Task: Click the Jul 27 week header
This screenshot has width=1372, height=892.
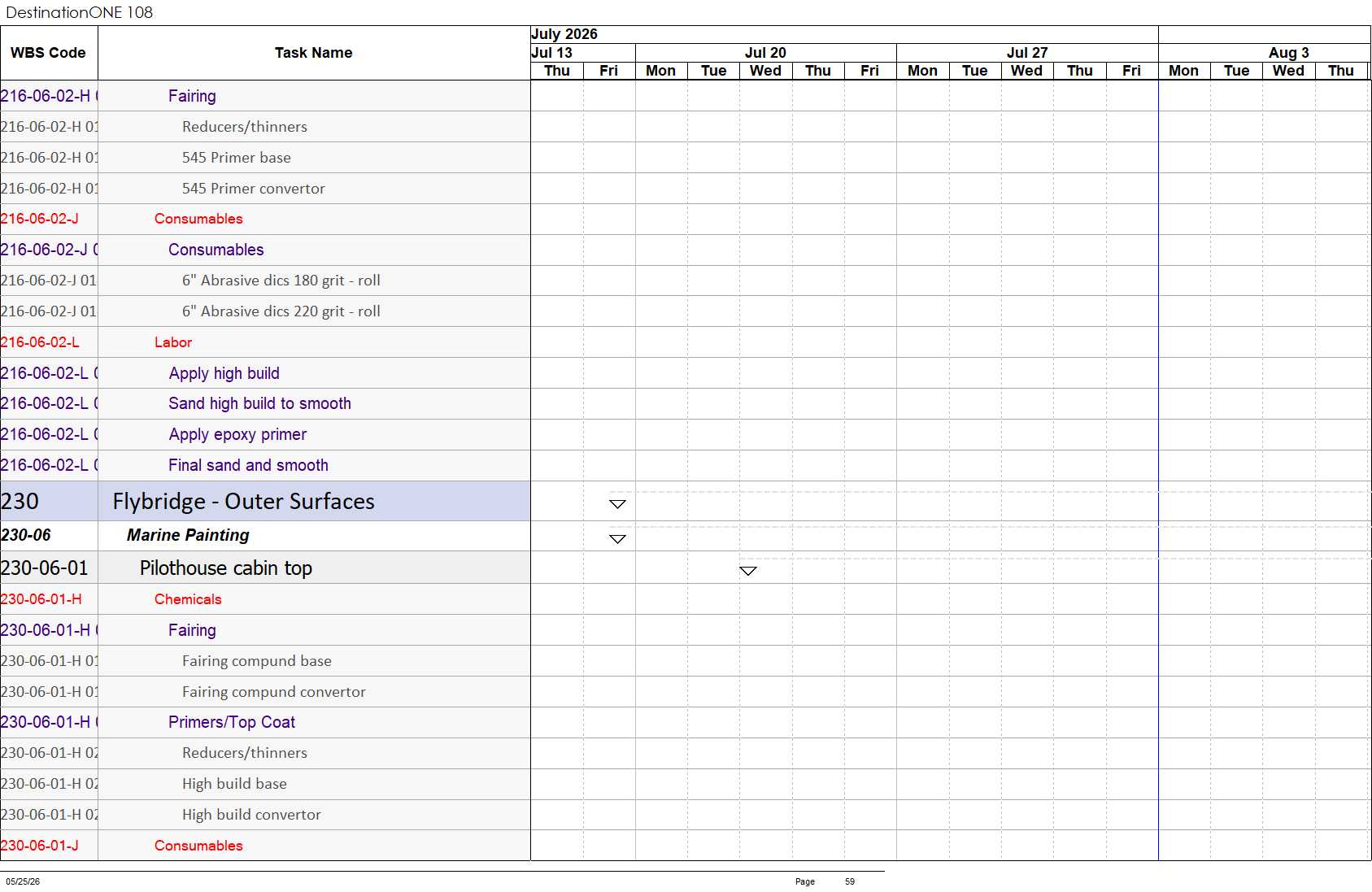Action: (1027, 53)
